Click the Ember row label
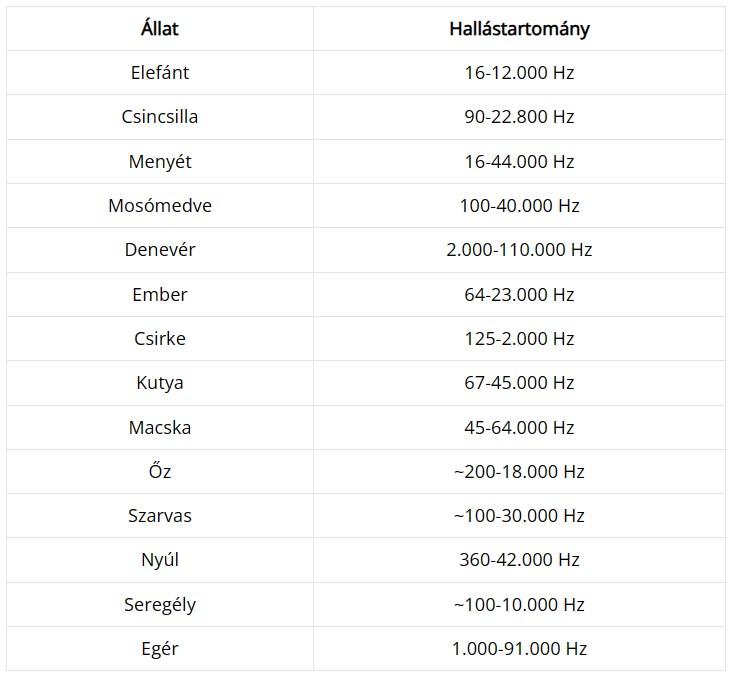 coord(160,295)
